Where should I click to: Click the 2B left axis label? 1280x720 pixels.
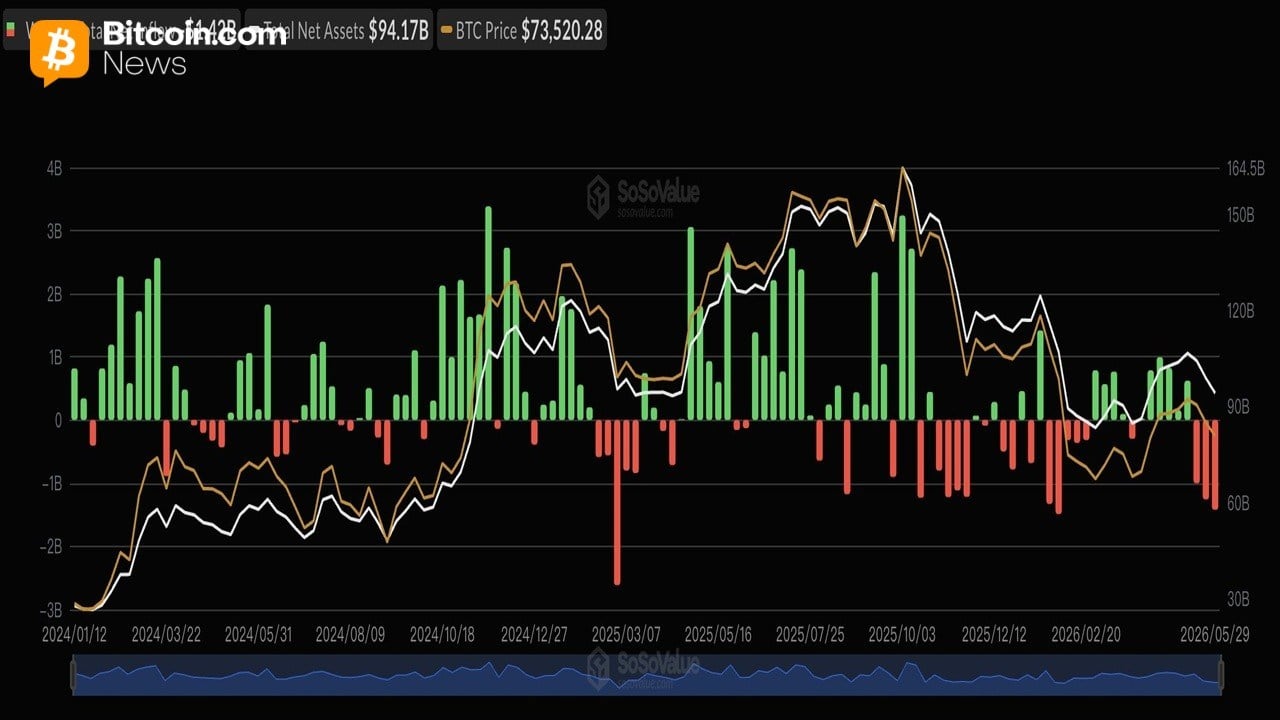53,294
